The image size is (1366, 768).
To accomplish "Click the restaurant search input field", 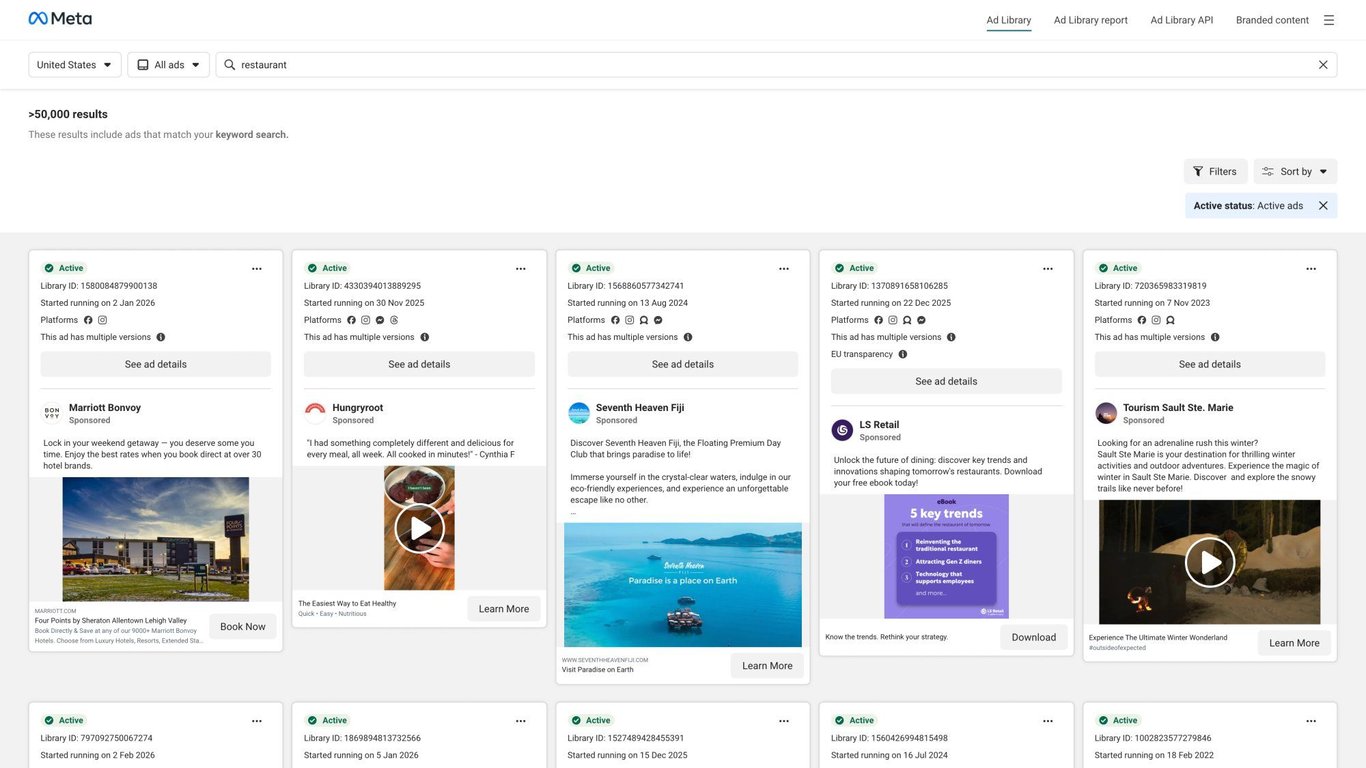I will 776,65.
